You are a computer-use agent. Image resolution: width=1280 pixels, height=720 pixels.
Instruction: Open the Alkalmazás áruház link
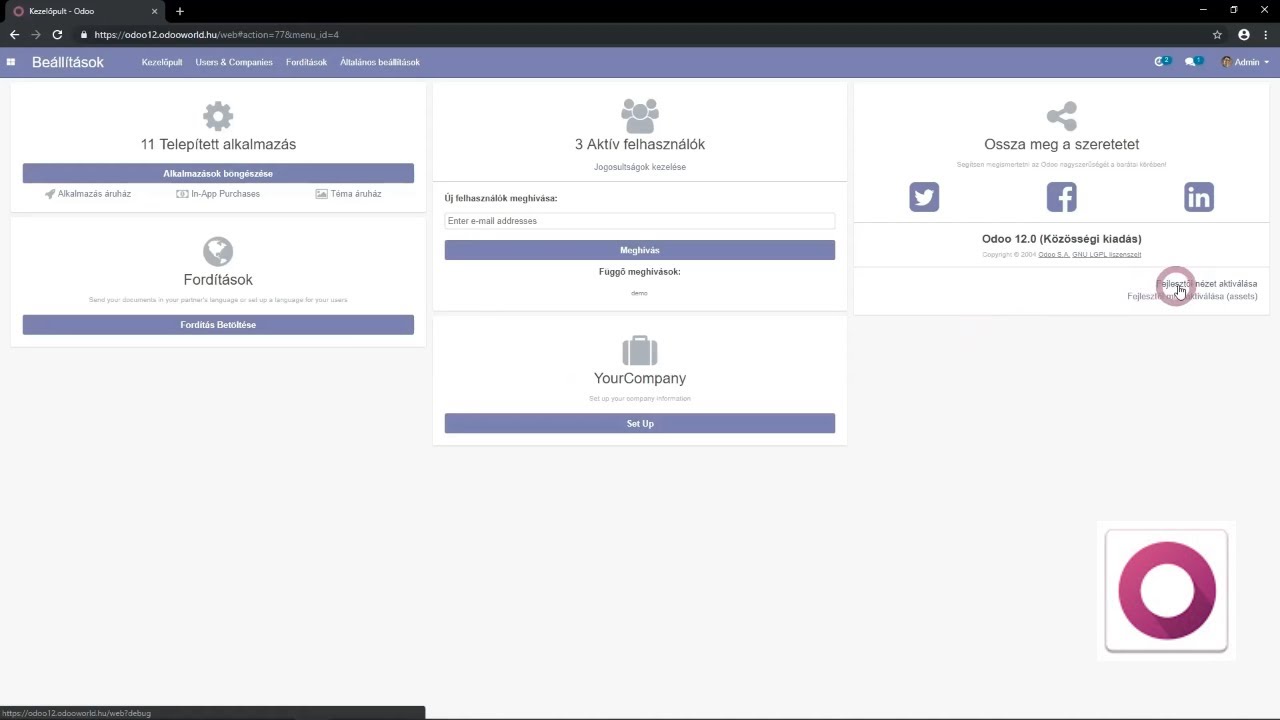88,194
